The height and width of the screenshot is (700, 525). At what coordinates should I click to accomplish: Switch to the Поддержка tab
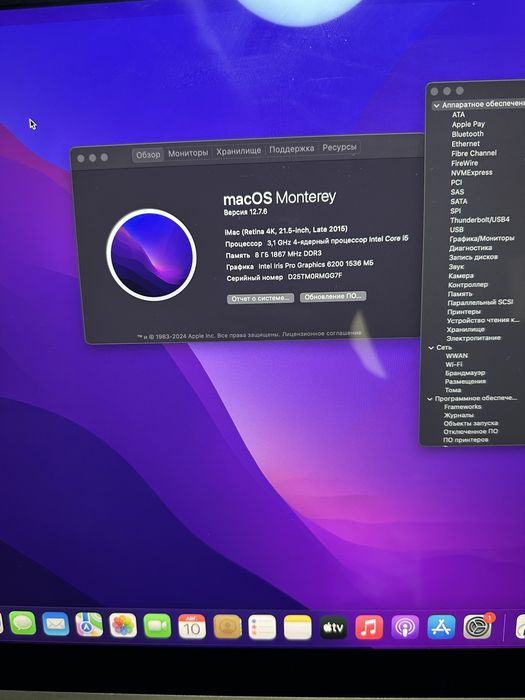click(x=292, y=149)
